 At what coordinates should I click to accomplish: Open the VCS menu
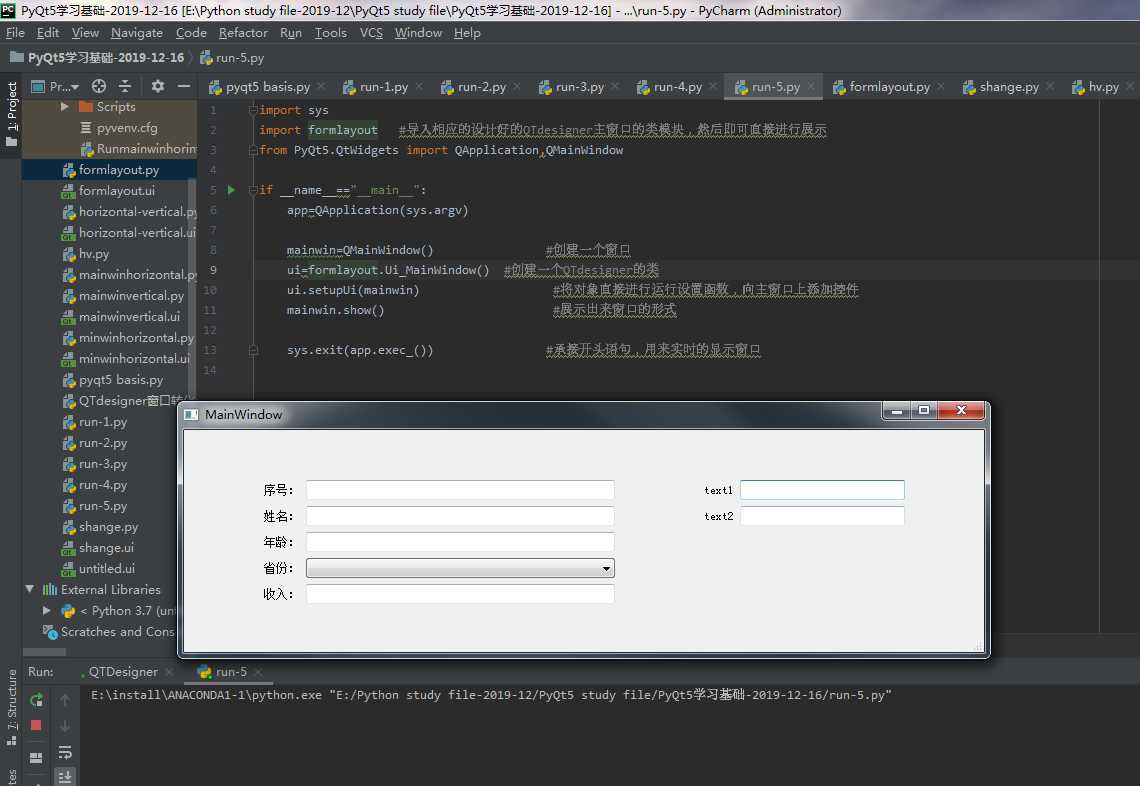371,33
